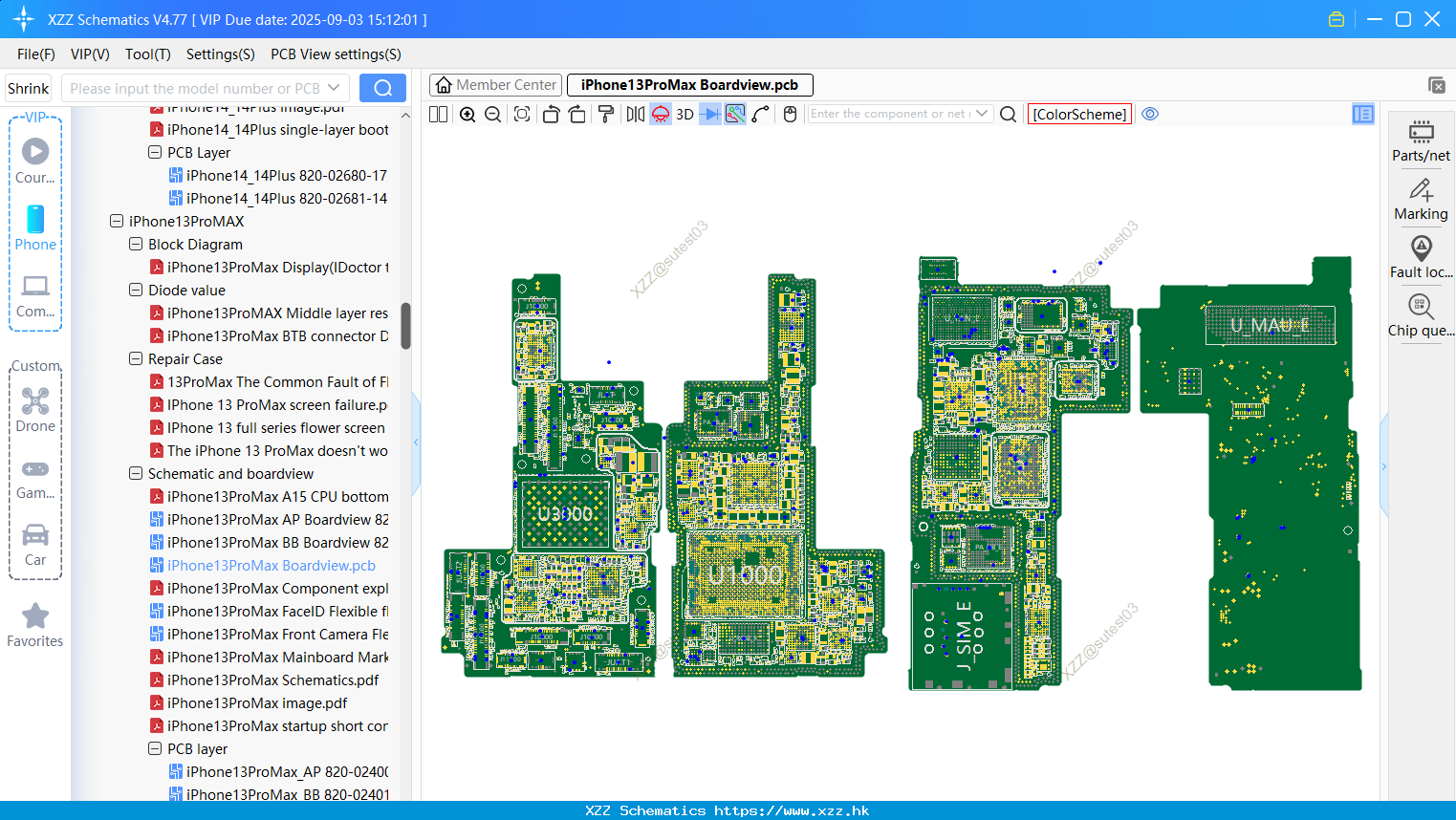Toggle the blue eye visibility icon
Screen dimensions: 1456x820
click(x=1150, y=114)
